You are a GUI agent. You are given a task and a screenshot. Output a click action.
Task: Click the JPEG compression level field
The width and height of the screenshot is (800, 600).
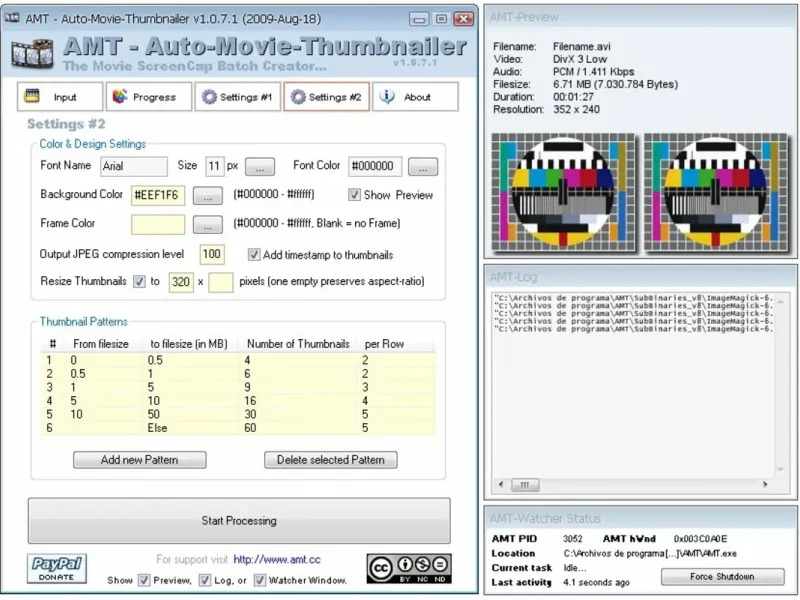coord(212,254)
